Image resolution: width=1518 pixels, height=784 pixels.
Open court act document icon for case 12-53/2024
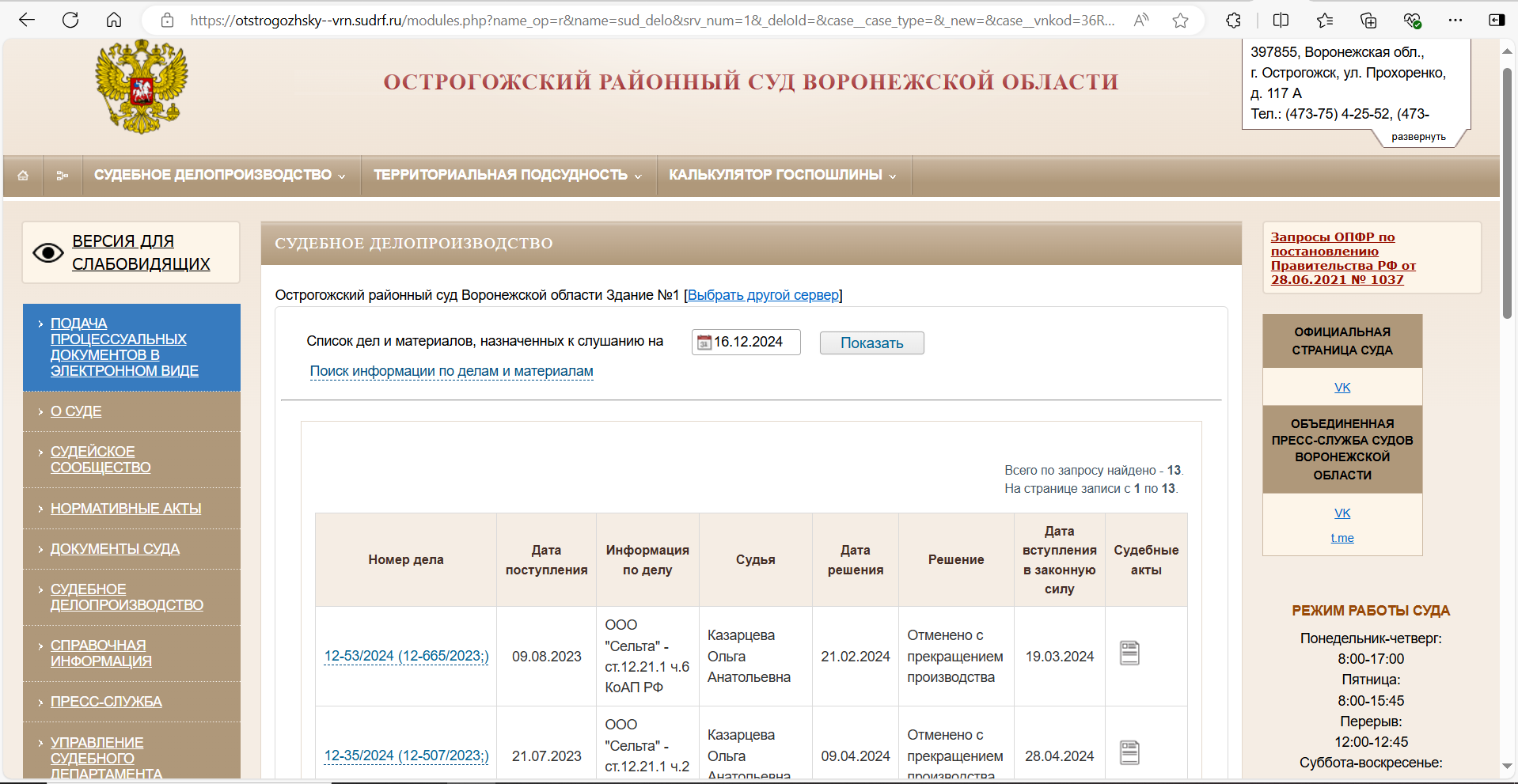[x=1129, y=653]
